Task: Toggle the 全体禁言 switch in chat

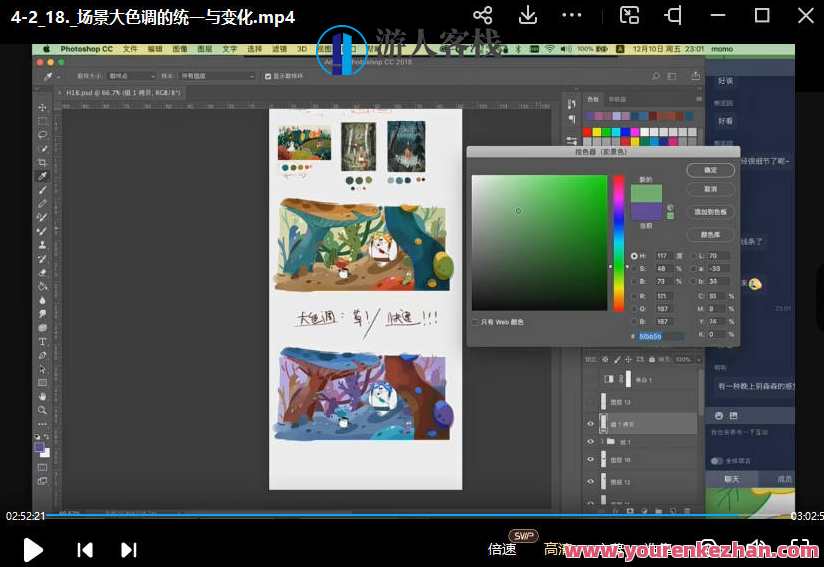Action: [x=717, y=461]
